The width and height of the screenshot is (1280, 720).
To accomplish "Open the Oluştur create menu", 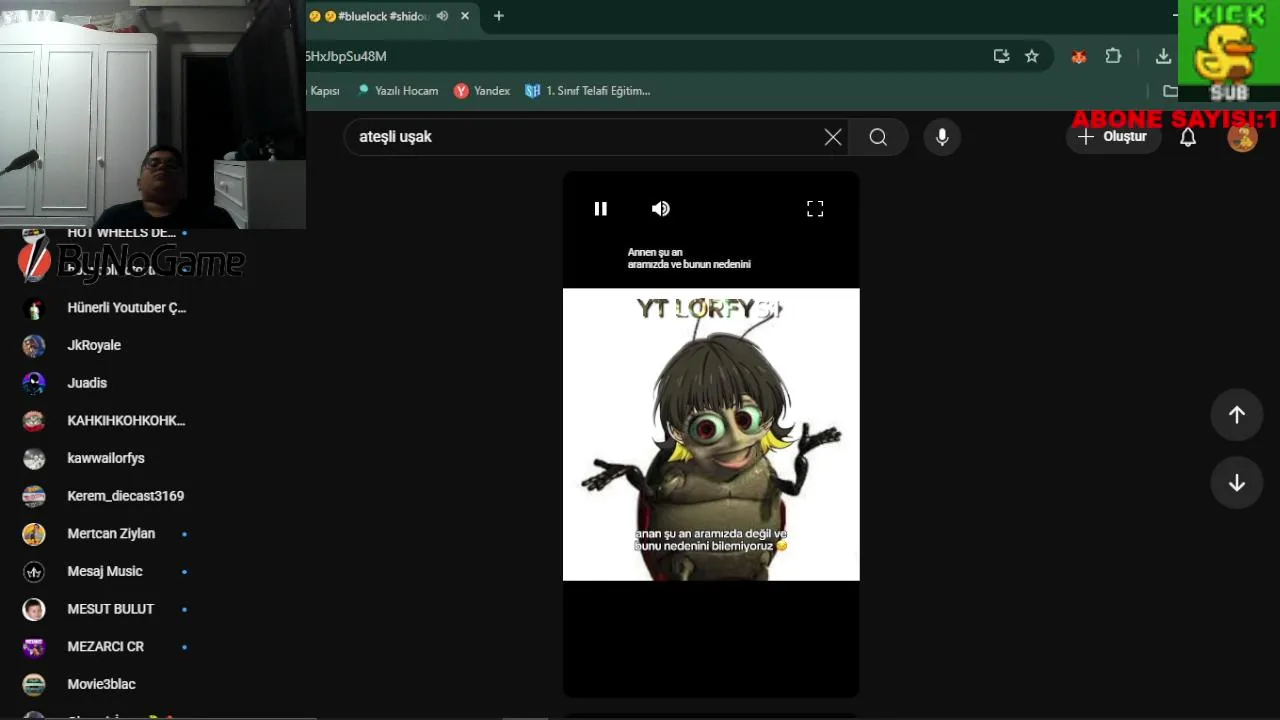I will point(1113,137).
